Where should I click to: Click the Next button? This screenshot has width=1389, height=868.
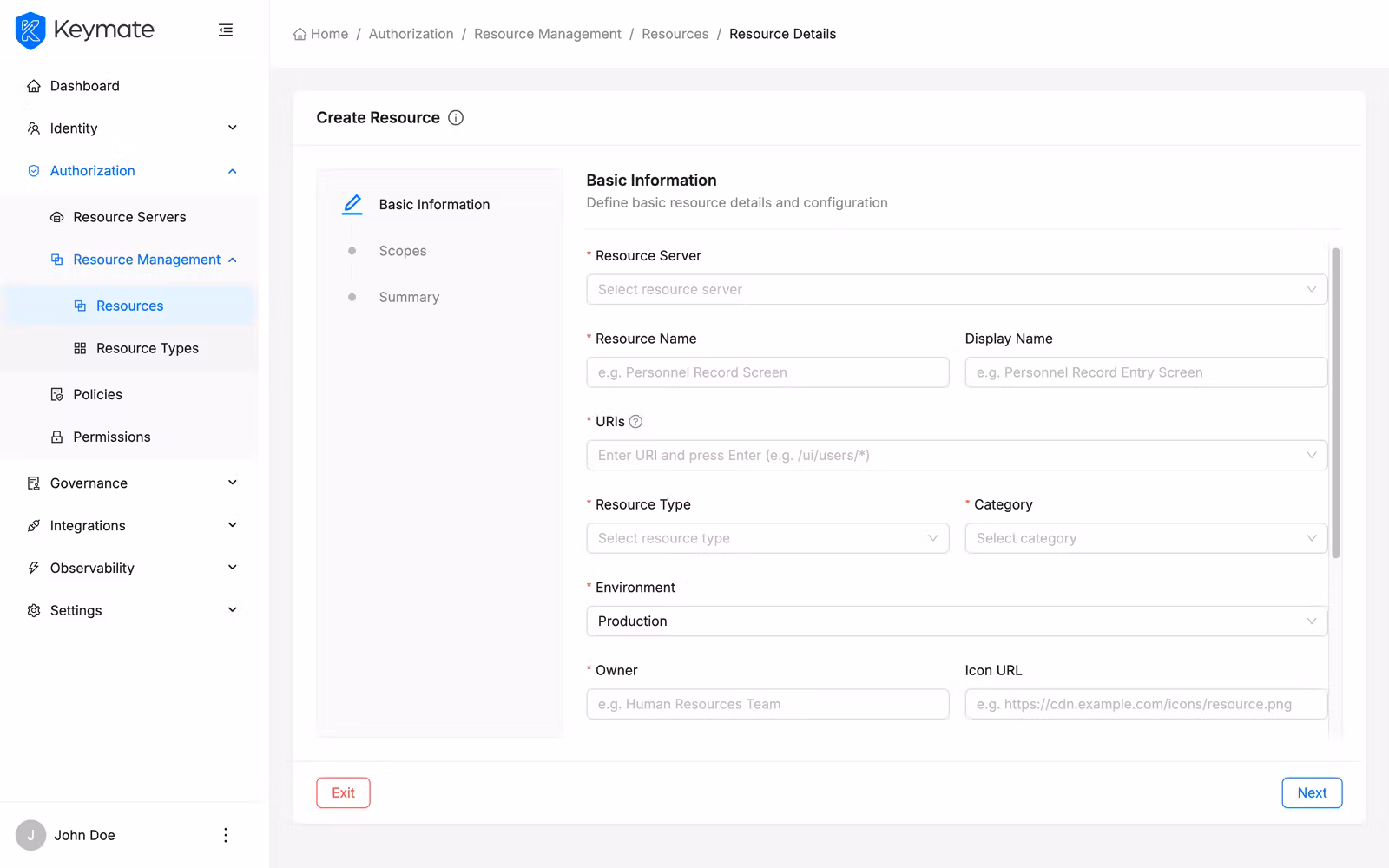click(1311, 792)
